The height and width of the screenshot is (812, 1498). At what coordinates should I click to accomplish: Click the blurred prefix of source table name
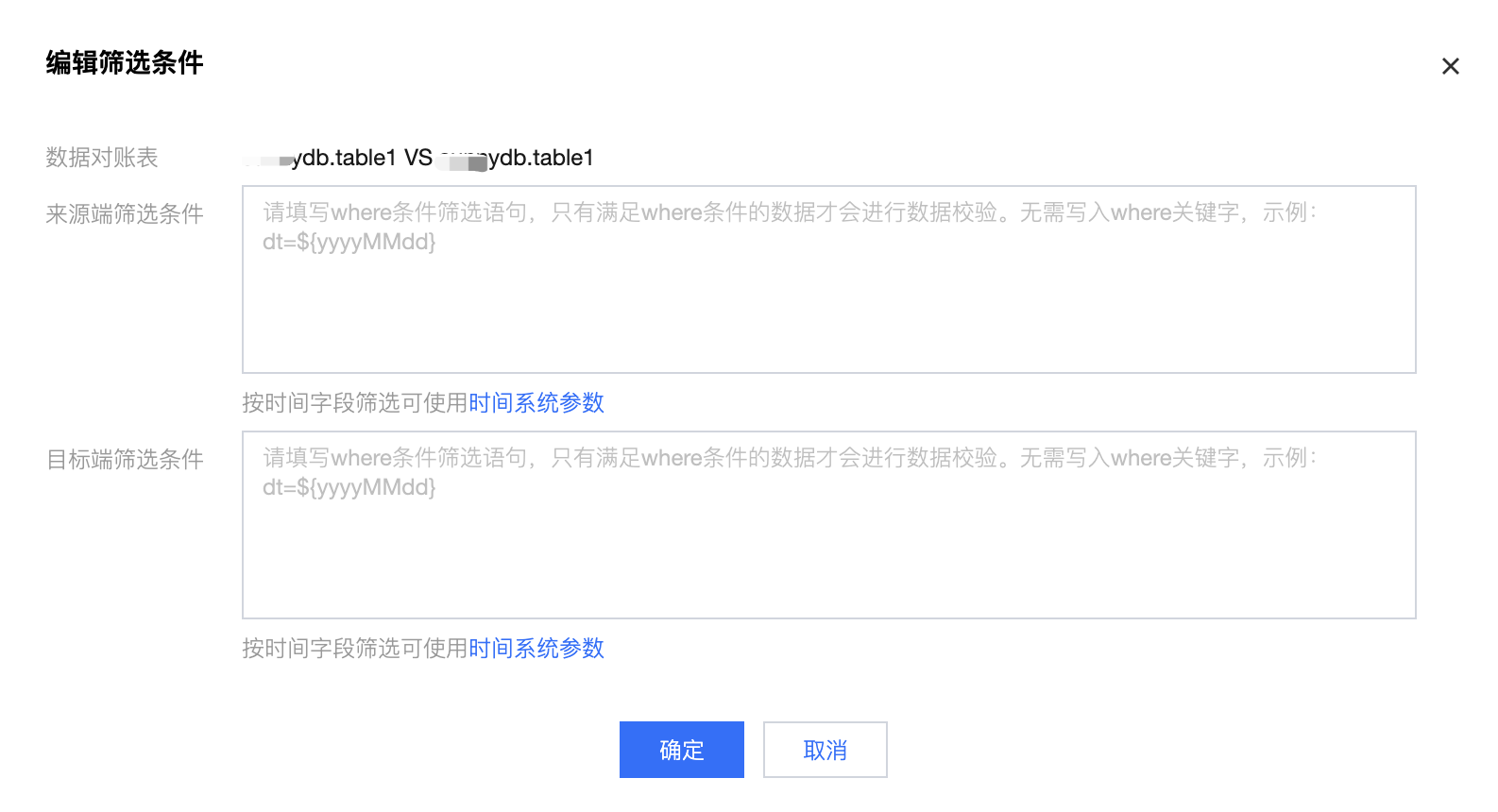[267, 161]
